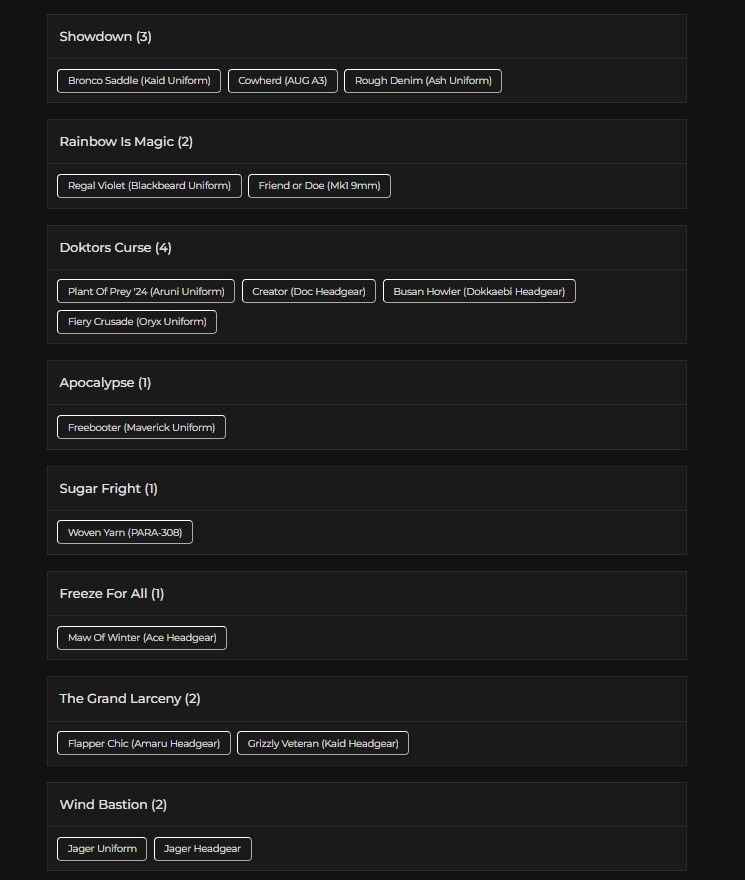Choose Flapper Chic (Amaru Headgear) tag
The height and width of the screenshot is (880, 745).
click(144, 743)
